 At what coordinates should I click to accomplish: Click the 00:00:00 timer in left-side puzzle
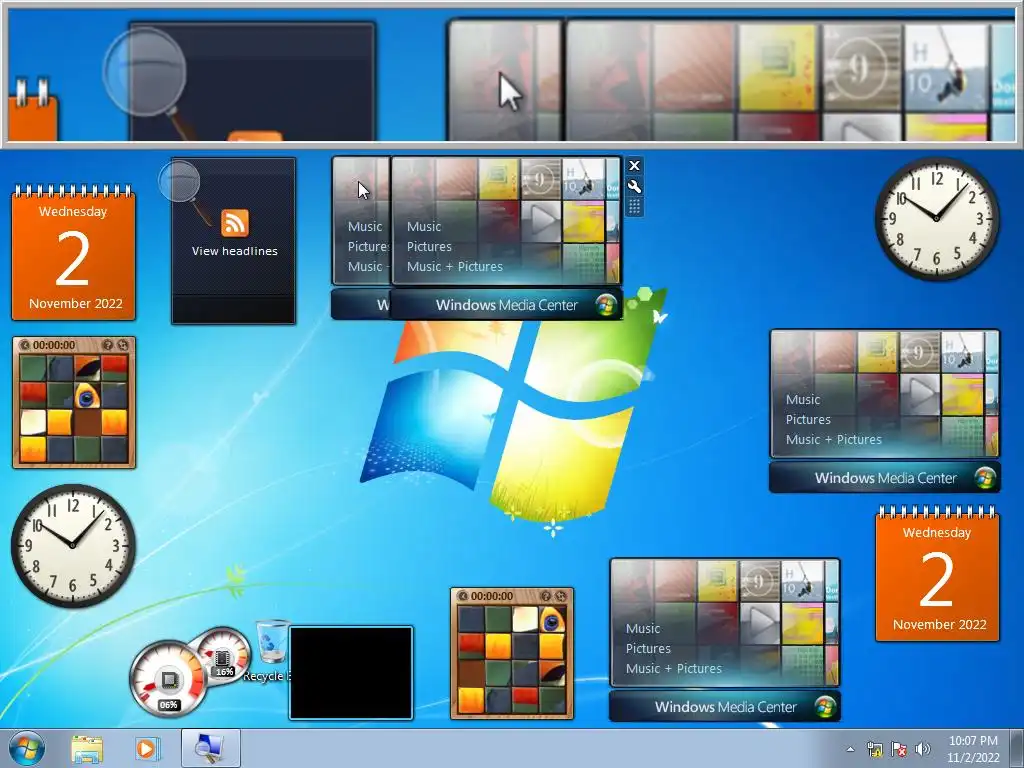pos(54,345)
